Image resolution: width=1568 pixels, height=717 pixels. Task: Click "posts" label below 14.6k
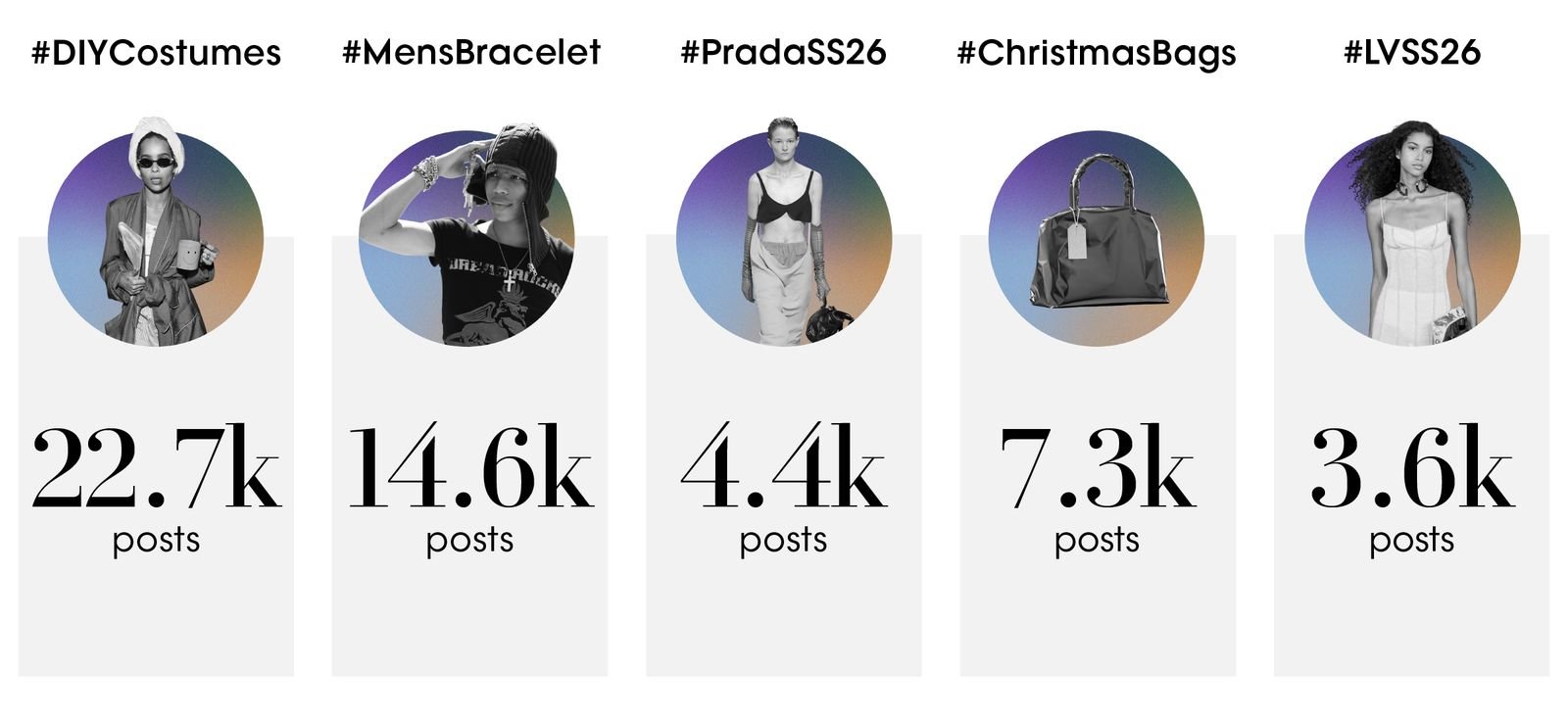tap(469, 541)
